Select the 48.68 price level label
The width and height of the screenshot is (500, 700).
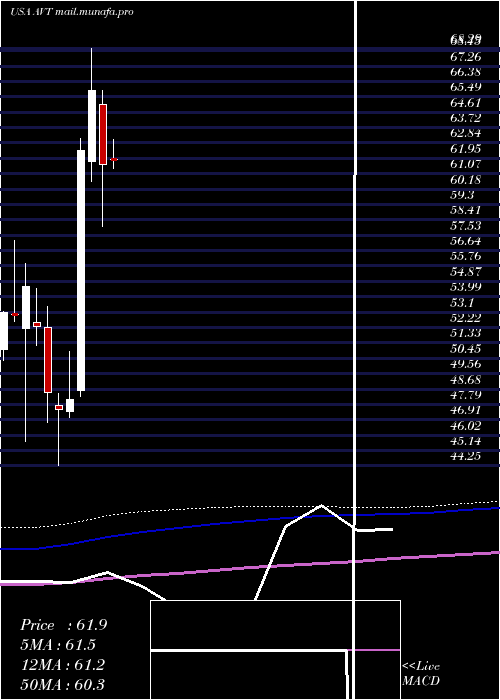466,379
